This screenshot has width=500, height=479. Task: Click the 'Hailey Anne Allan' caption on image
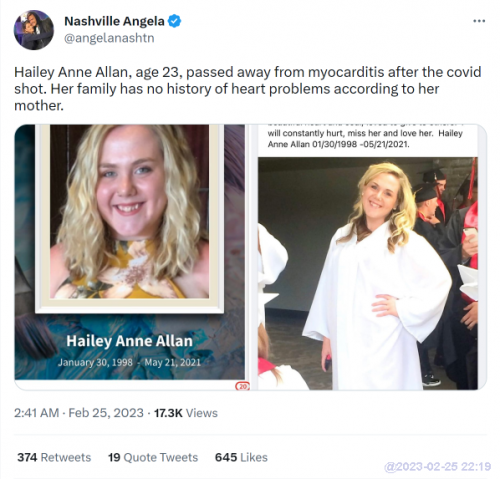click(129, 341)
